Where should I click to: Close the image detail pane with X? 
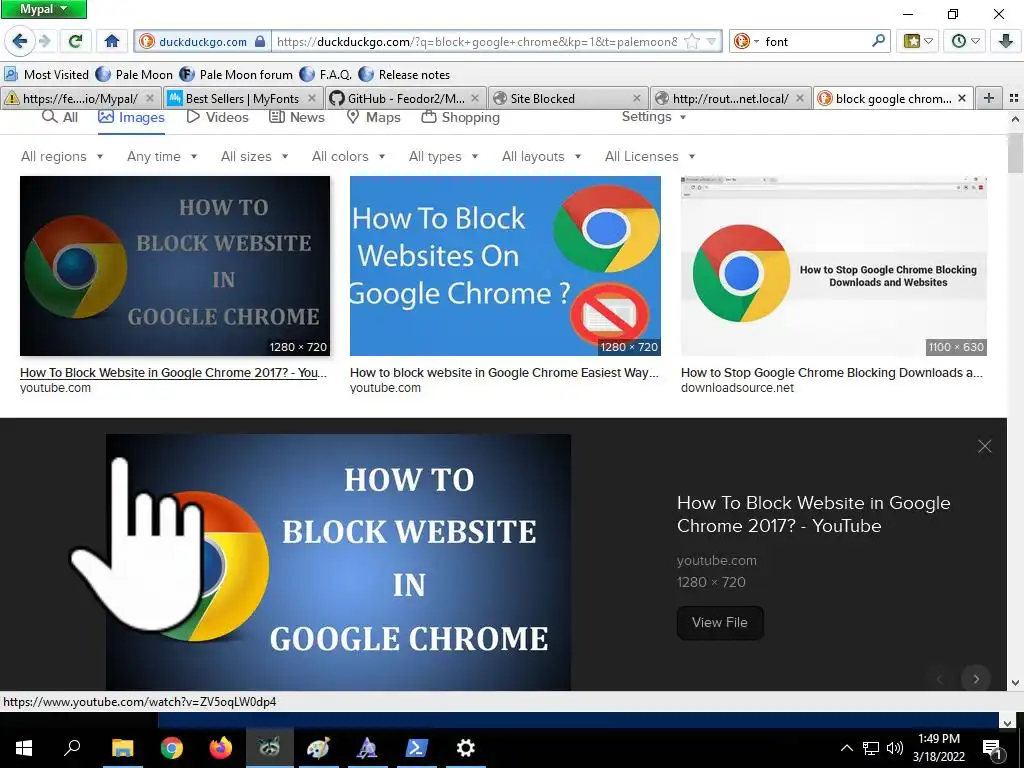click(985, 447)
